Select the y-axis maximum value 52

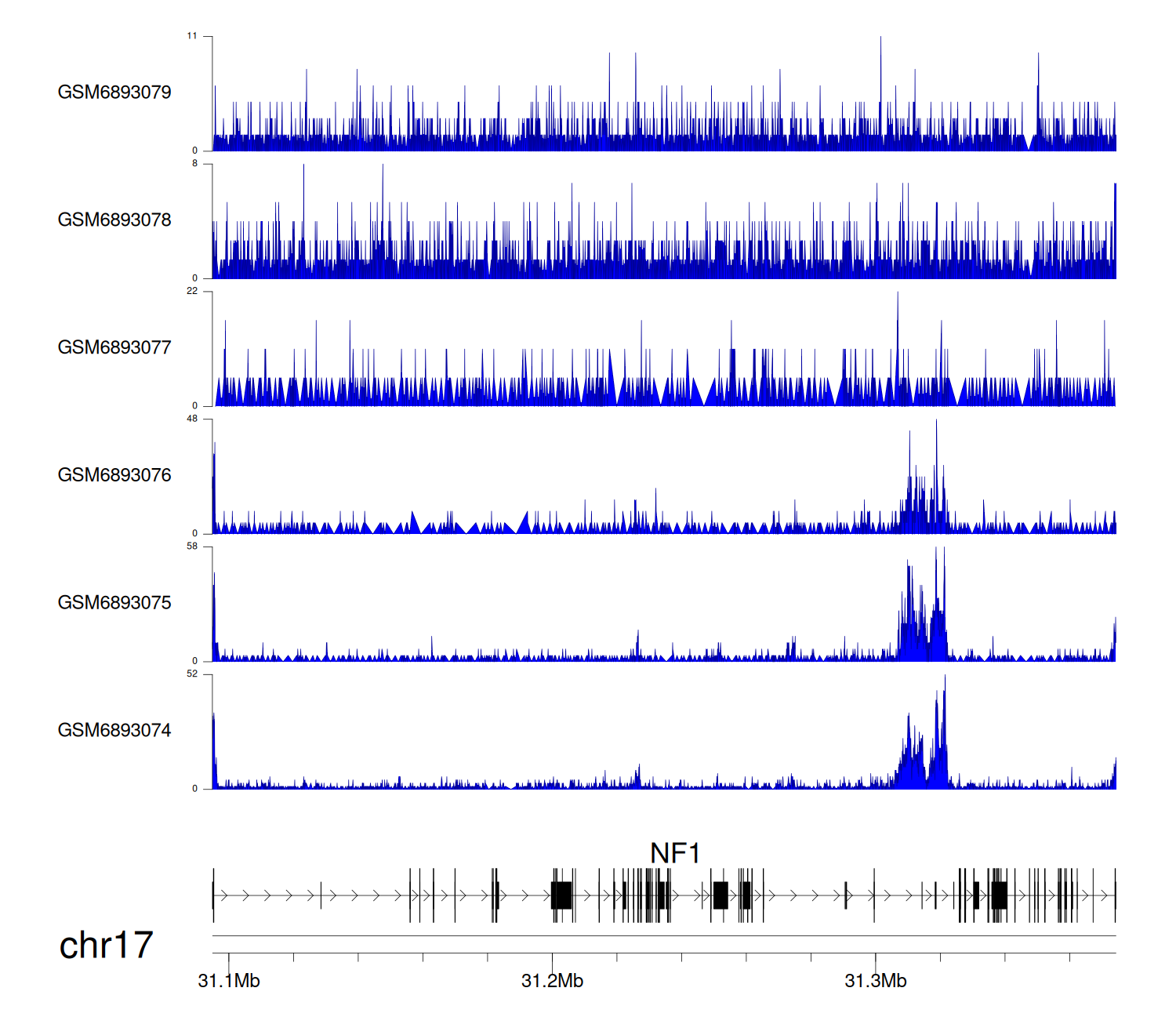(192, 674)
